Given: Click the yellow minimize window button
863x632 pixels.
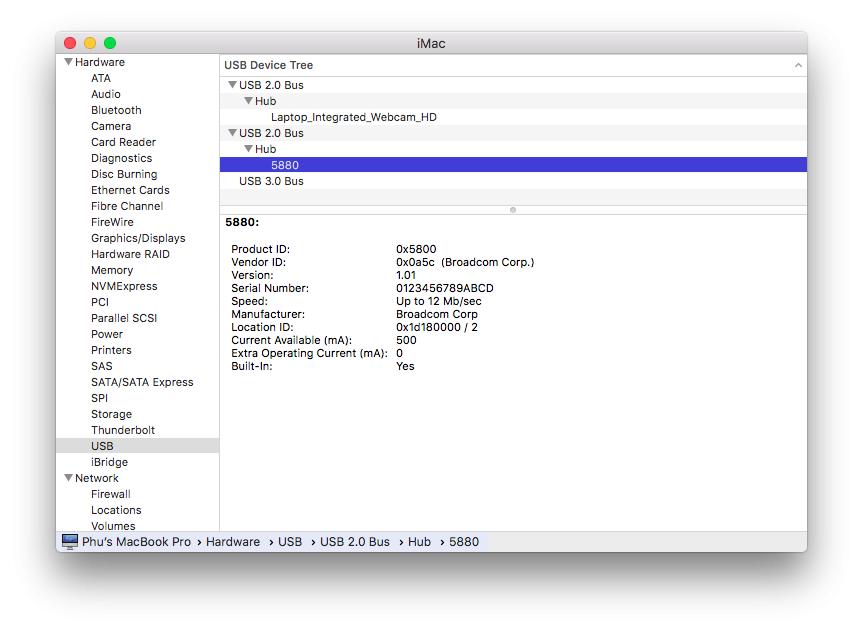Looking at the screenshot, I should coord(90,43).
